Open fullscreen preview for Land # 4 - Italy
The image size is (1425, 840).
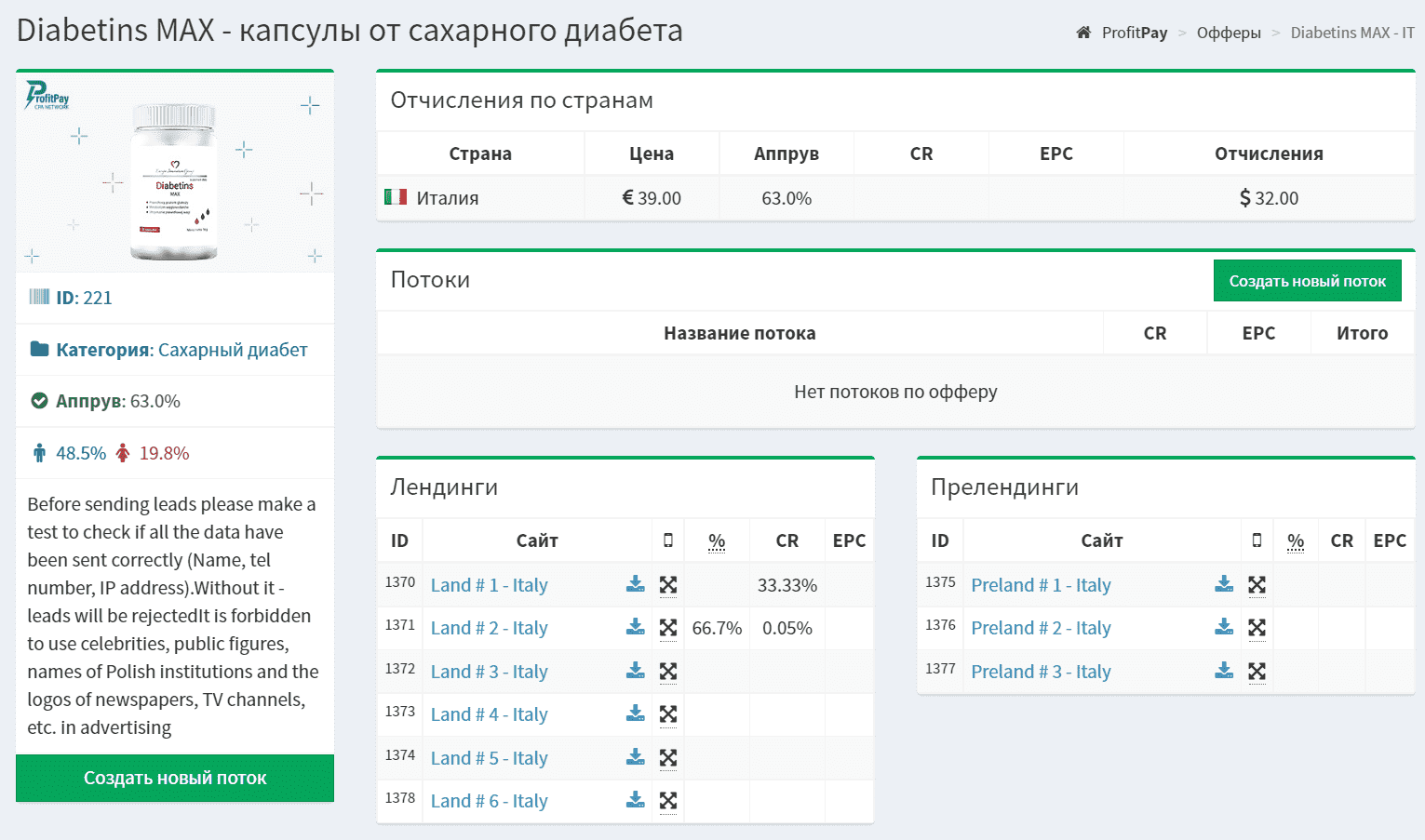[x=668, y=714]
